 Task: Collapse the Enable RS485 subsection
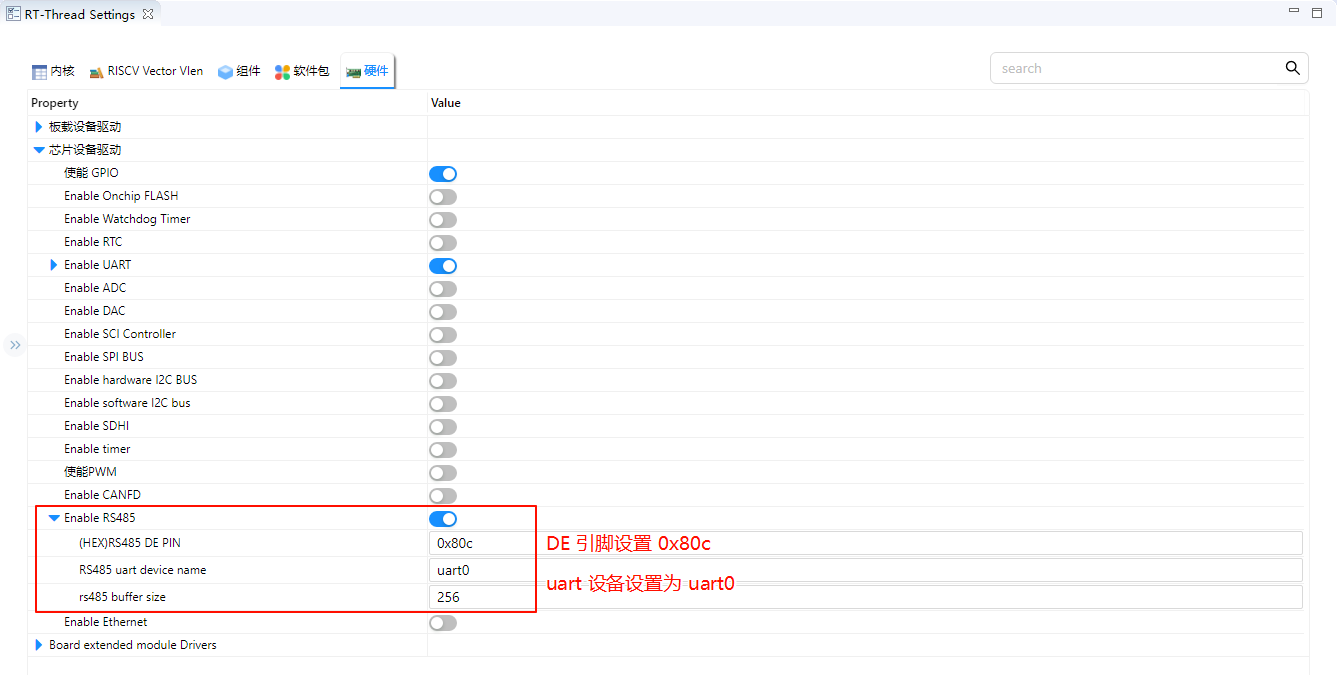(54, 518)
